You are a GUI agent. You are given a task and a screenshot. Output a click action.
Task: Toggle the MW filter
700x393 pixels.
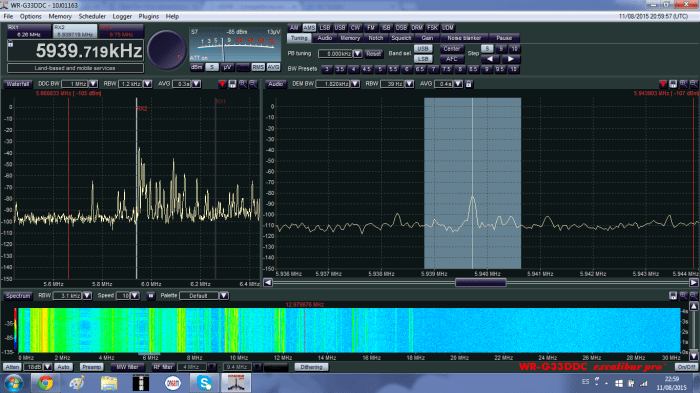tap(128, 367)
